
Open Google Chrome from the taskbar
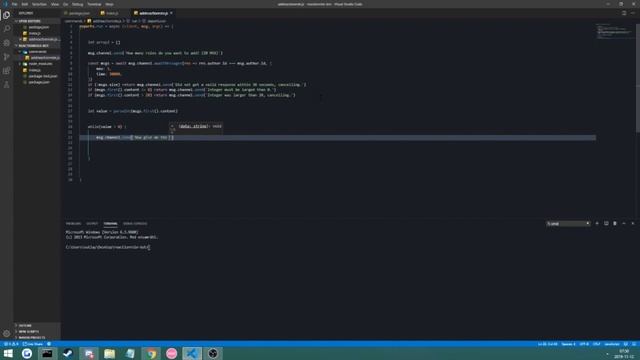(x=151, y=353)
